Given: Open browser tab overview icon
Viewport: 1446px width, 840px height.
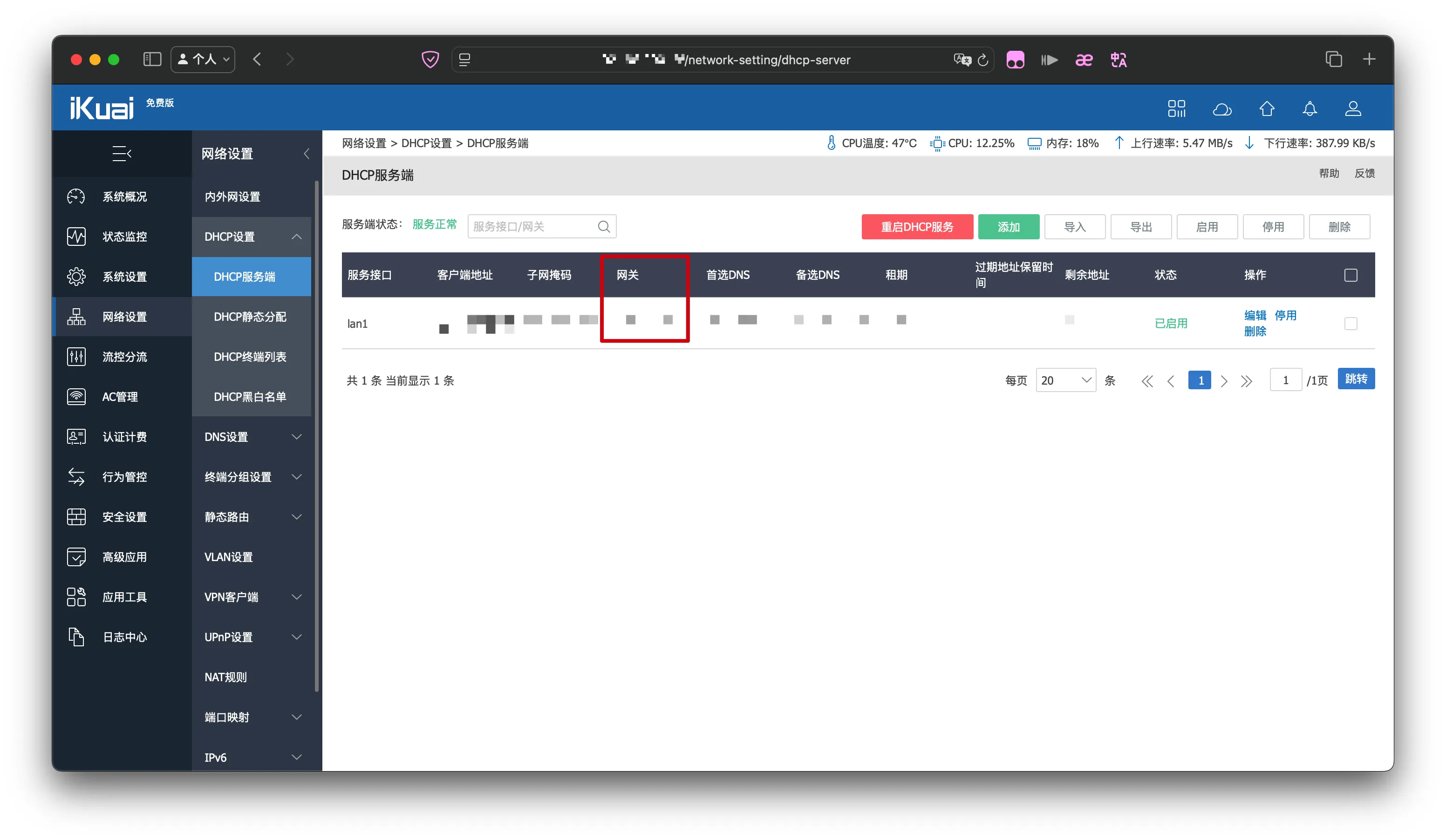Looking at the screenshot, I should 1334,59.
